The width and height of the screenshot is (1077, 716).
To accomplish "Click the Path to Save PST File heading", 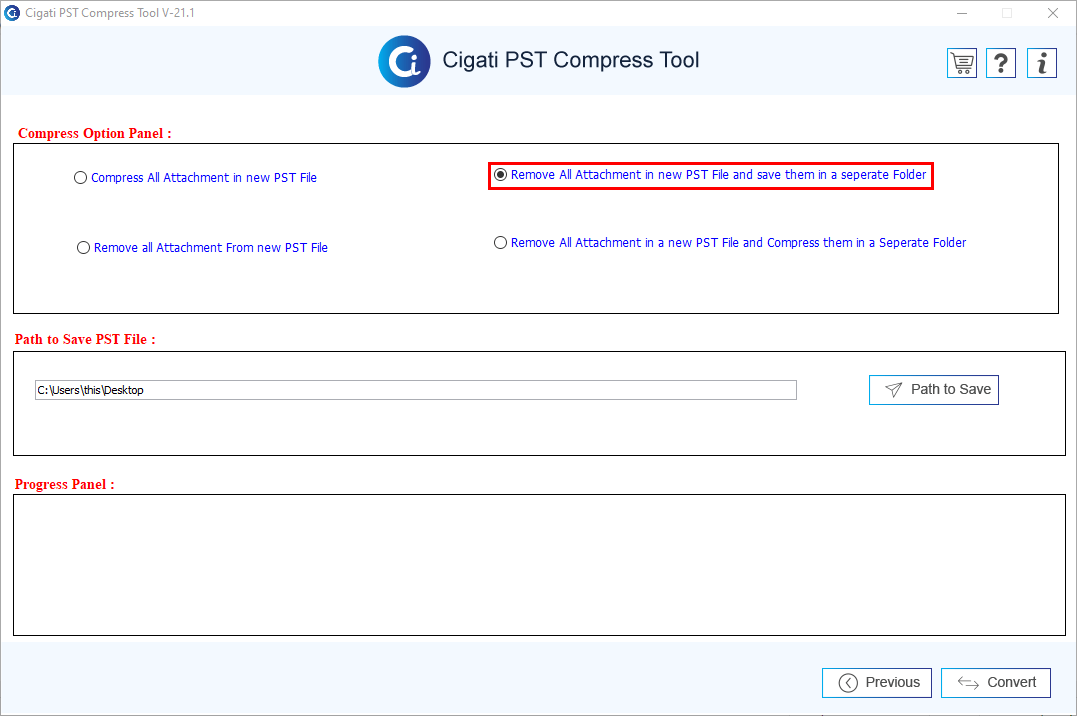I will pyautogui.click(x=85, y=339).
